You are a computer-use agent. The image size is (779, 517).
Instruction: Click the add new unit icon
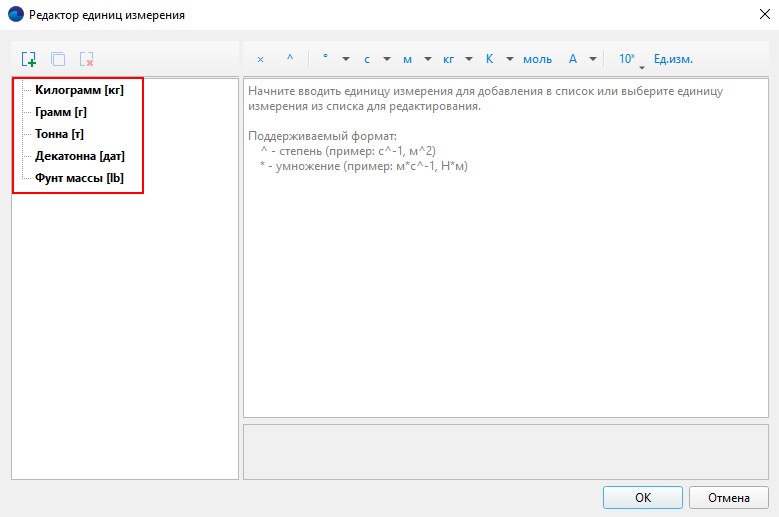29,59
